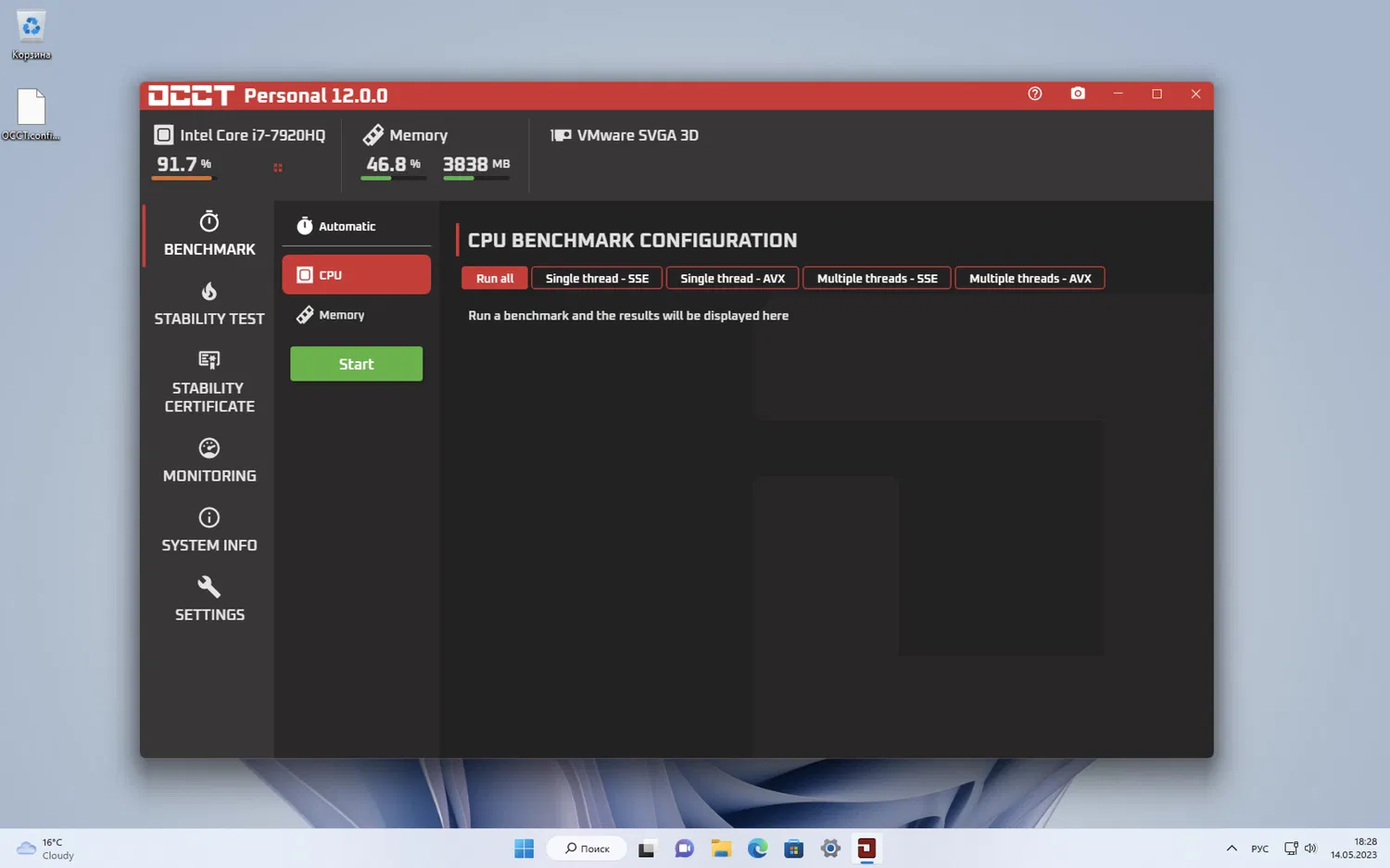Viewport: 1390px width, 868px height.
Task: Click the small red grid icon by CPU usage
Action: 278,168
